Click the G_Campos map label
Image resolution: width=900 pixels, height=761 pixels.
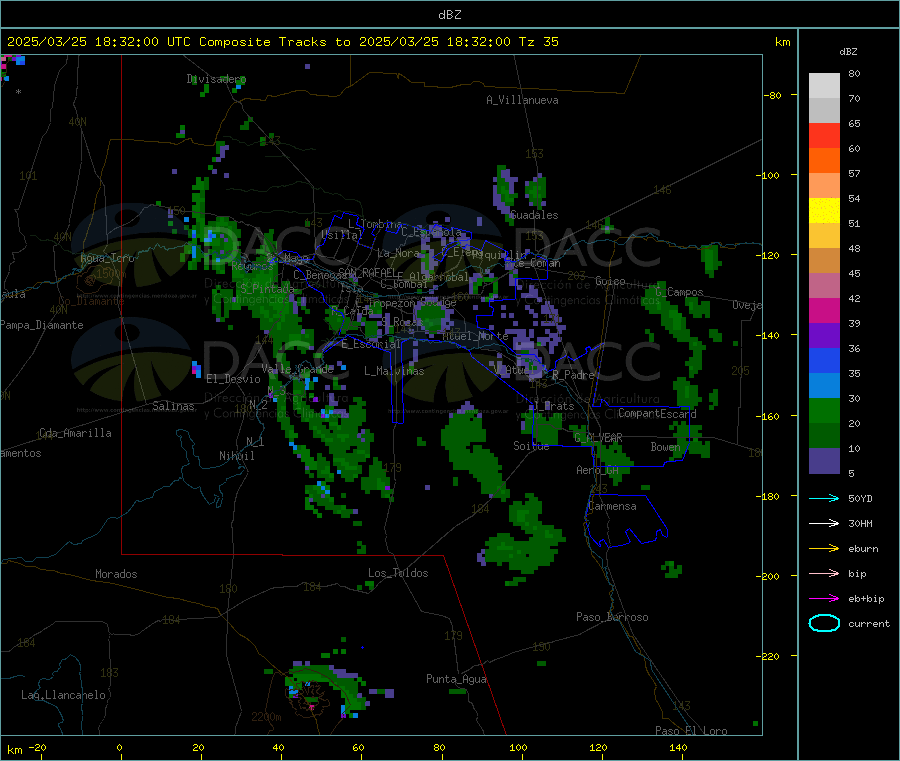pos(680,292)
